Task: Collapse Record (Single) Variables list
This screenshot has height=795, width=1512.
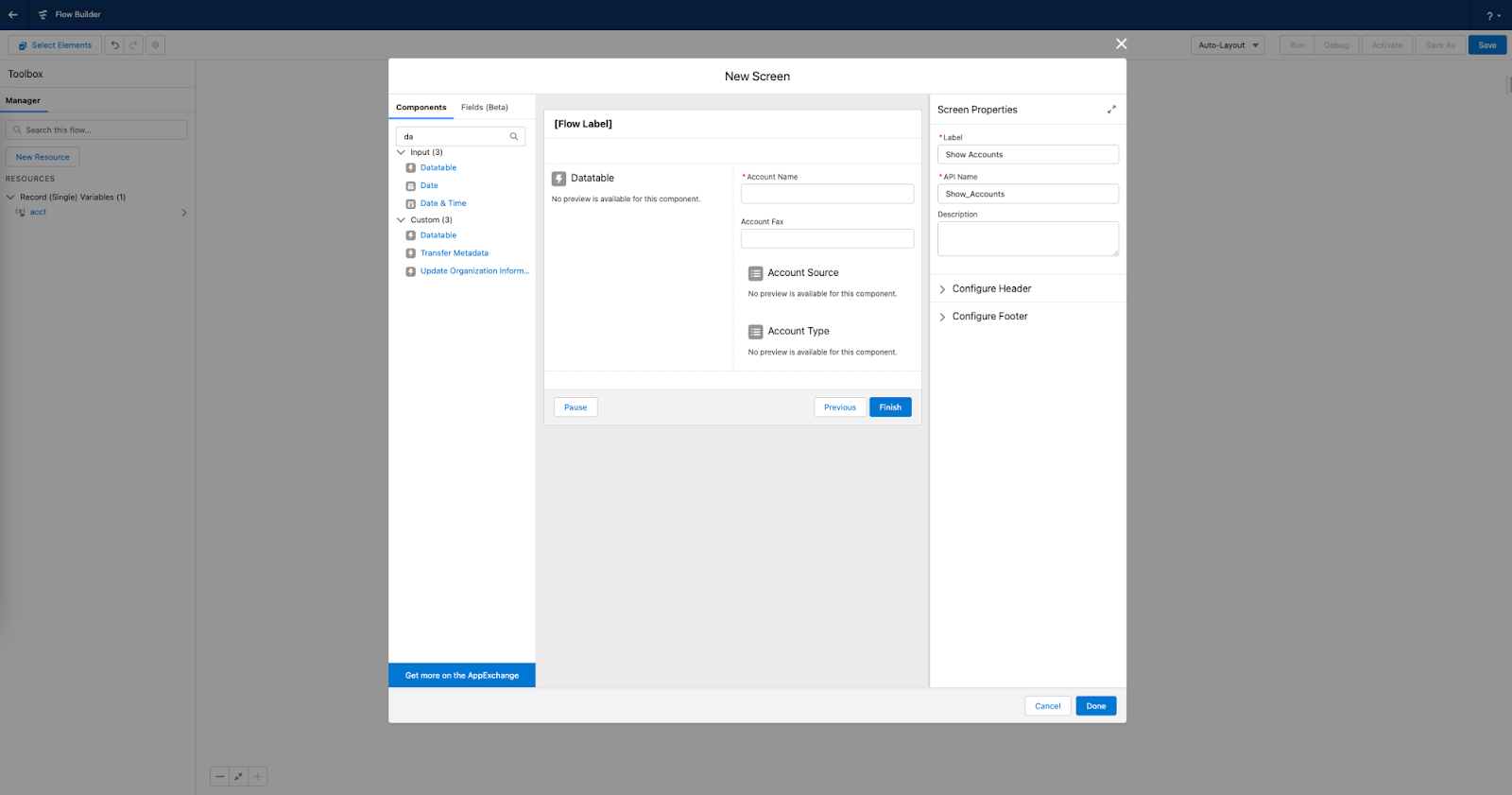Action: tap(10, 198)
